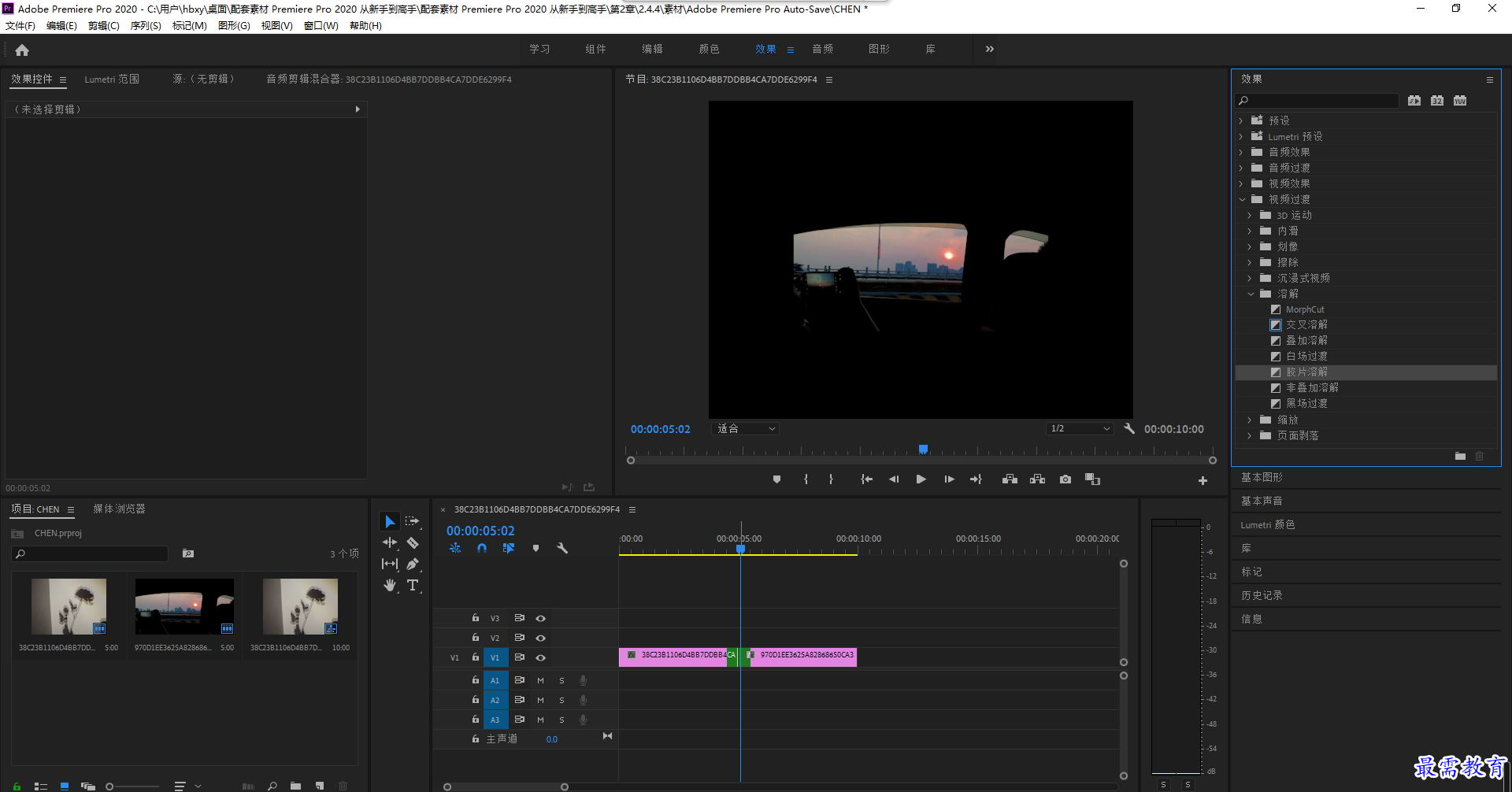Show more workspaces chevron
Image resolution: width=1512 pixels, height=792 pixels.
click(990, 50)
